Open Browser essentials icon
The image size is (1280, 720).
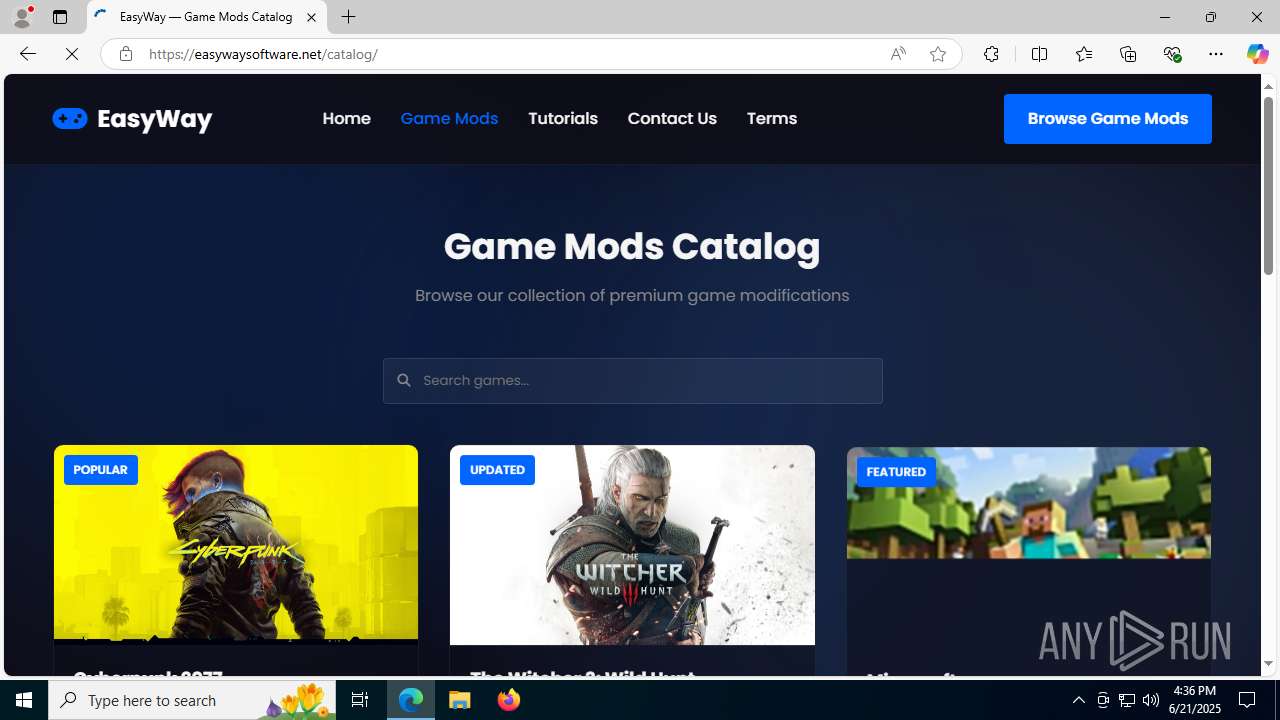(x=1172, y=54)
